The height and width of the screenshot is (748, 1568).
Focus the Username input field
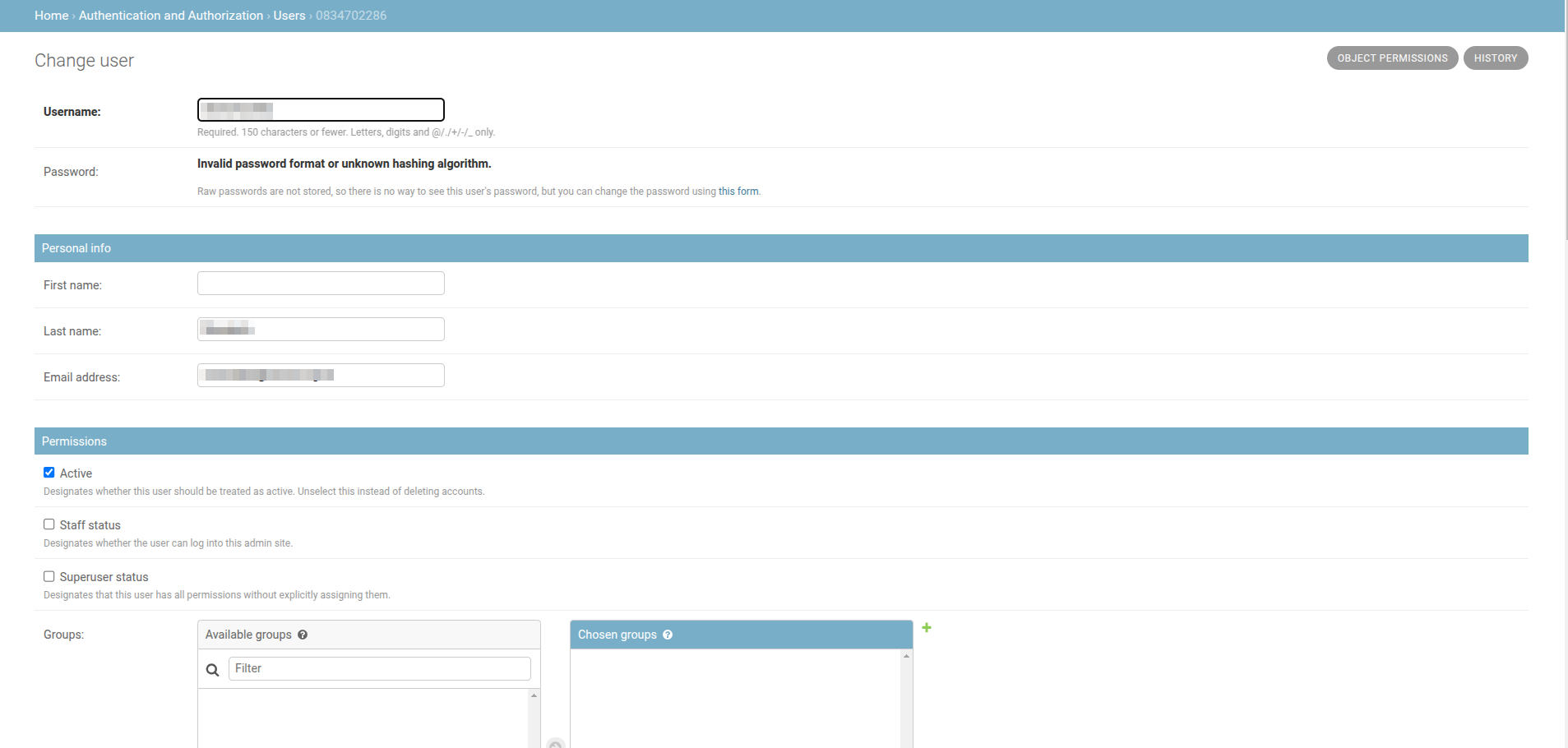pyautogui.click(x=321, y=109)
